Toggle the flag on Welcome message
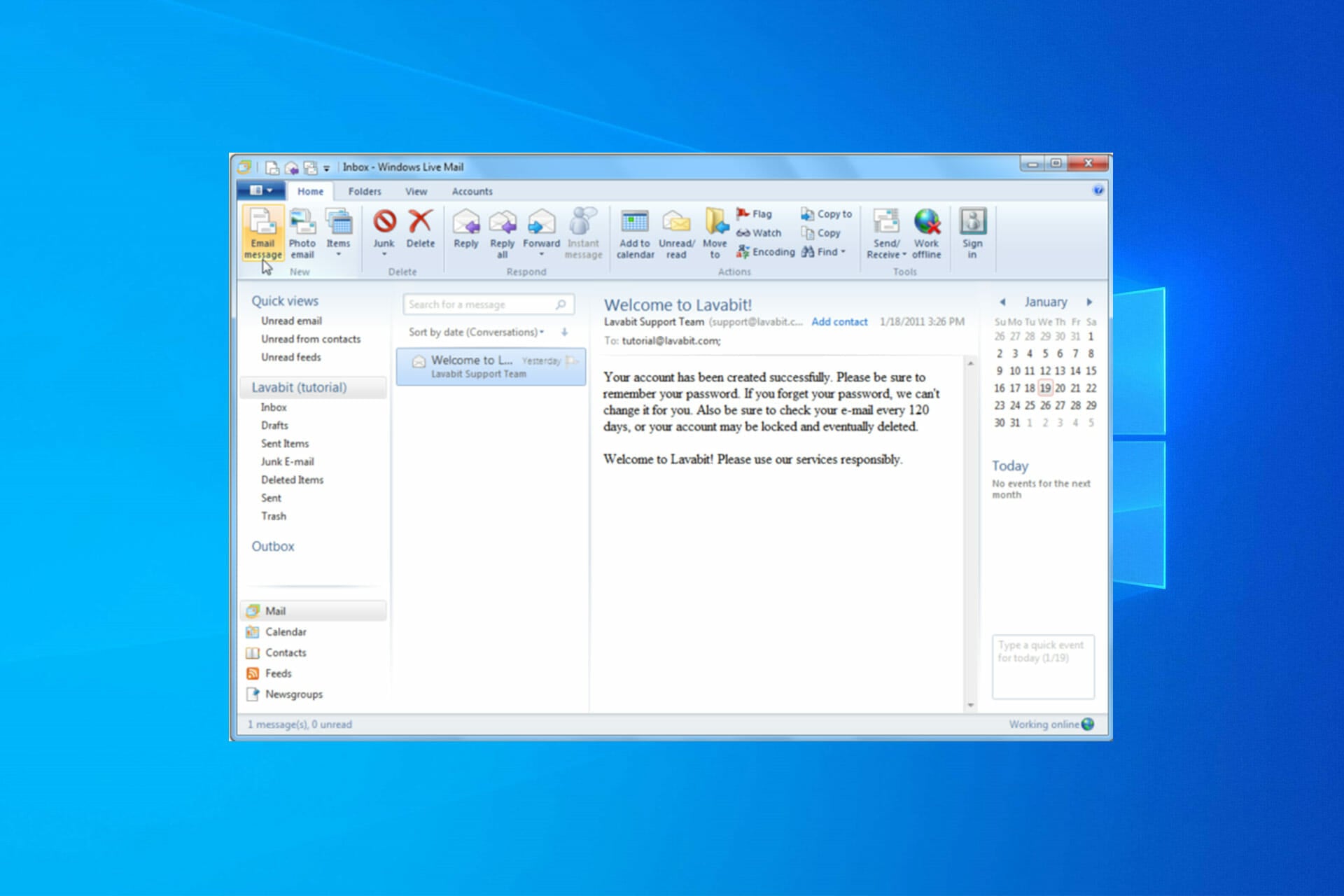Screen dimensions: 1344x896 (x=571, y=360)
